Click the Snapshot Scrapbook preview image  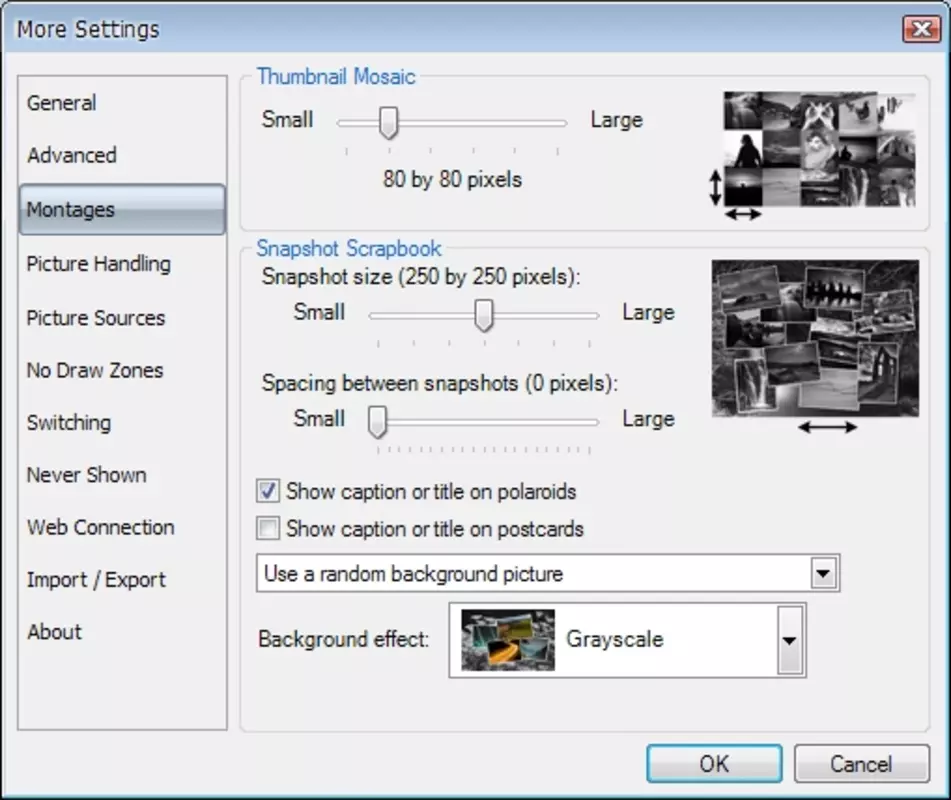click(x=815, y=338)
